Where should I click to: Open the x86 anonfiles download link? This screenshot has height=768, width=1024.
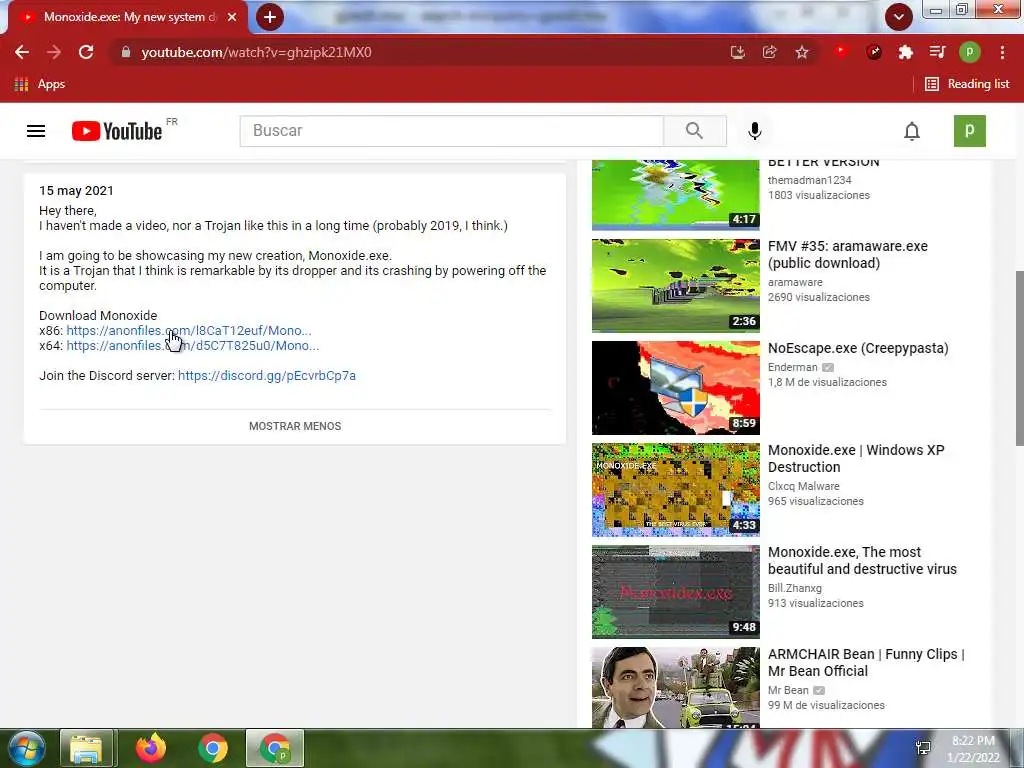[x=189, y=330]
